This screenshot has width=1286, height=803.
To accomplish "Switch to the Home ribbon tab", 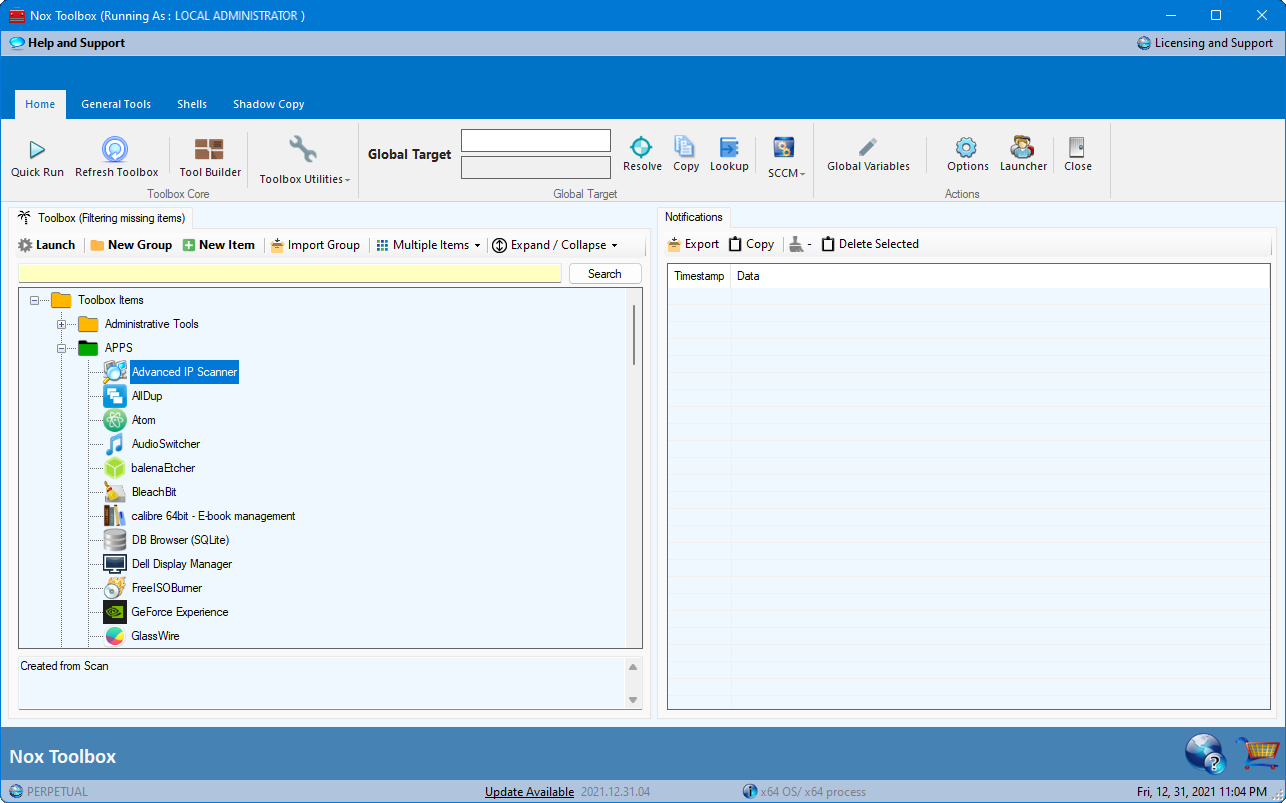I will point(40,104).
